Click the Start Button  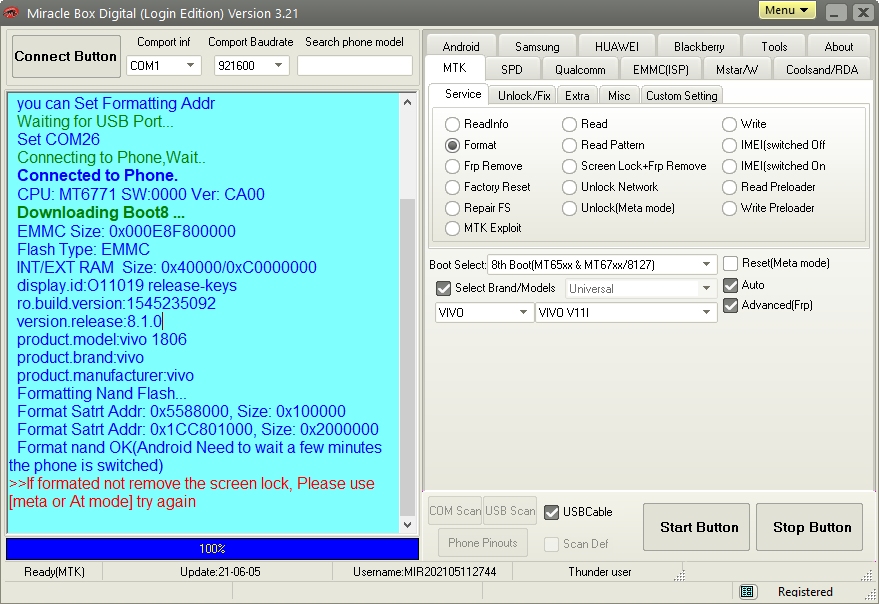click(x=696, y=527)
